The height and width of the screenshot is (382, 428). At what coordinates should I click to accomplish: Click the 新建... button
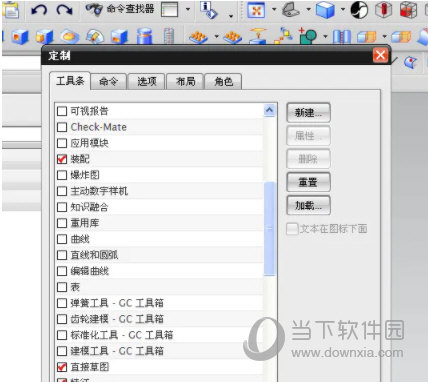click(x=308, y=113)
